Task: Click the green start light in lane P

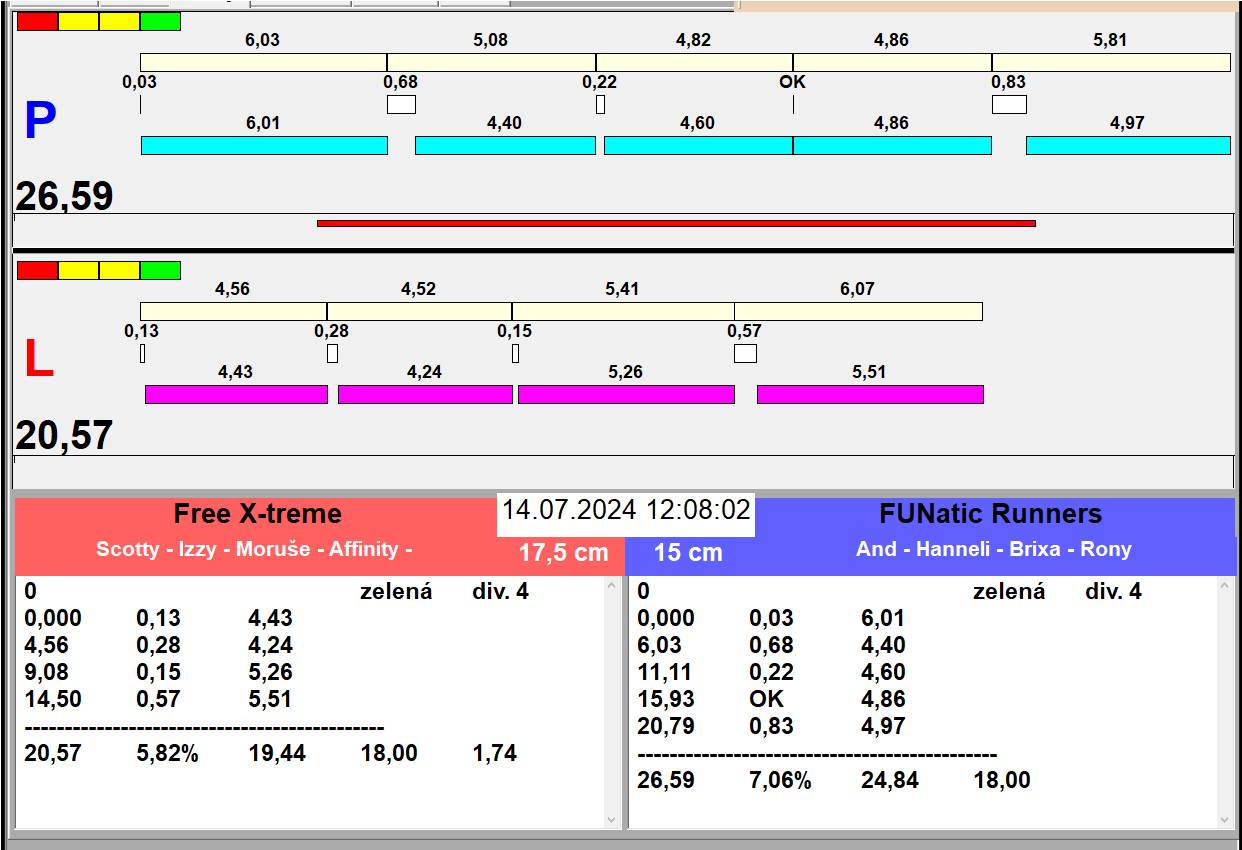Action: (160, 21)
